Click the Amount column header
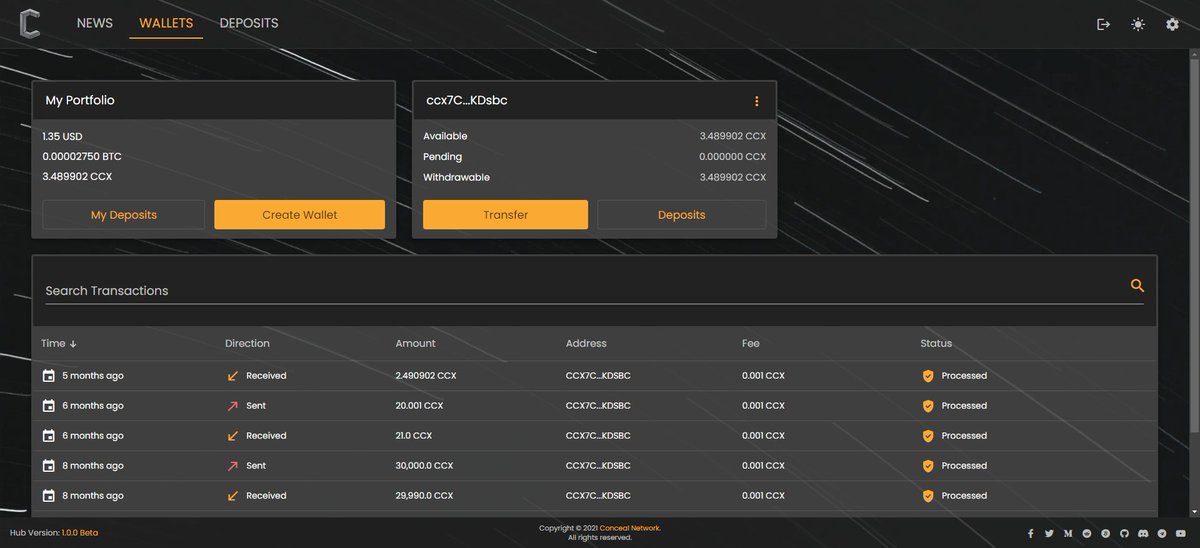Image resolution: width=1200 pixels, height=548 pixels. [x=415, y=344]
